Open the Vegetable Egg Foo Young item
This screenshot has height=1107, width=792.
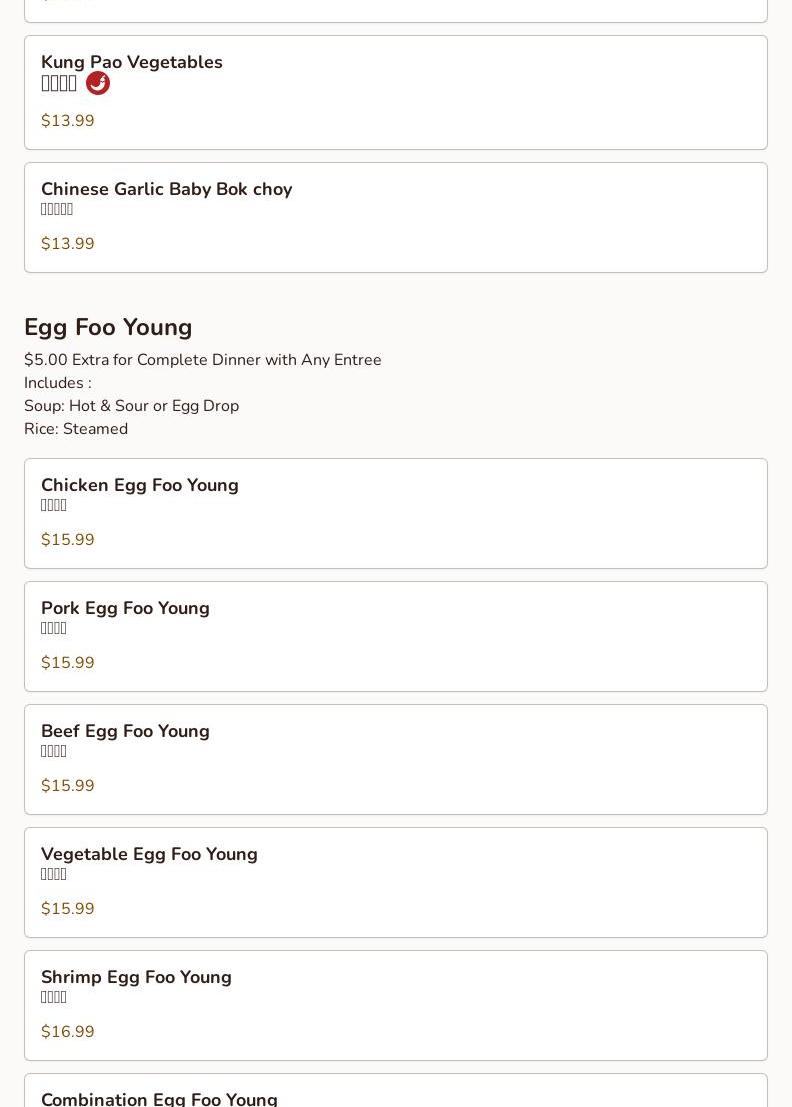click(149, 854)
